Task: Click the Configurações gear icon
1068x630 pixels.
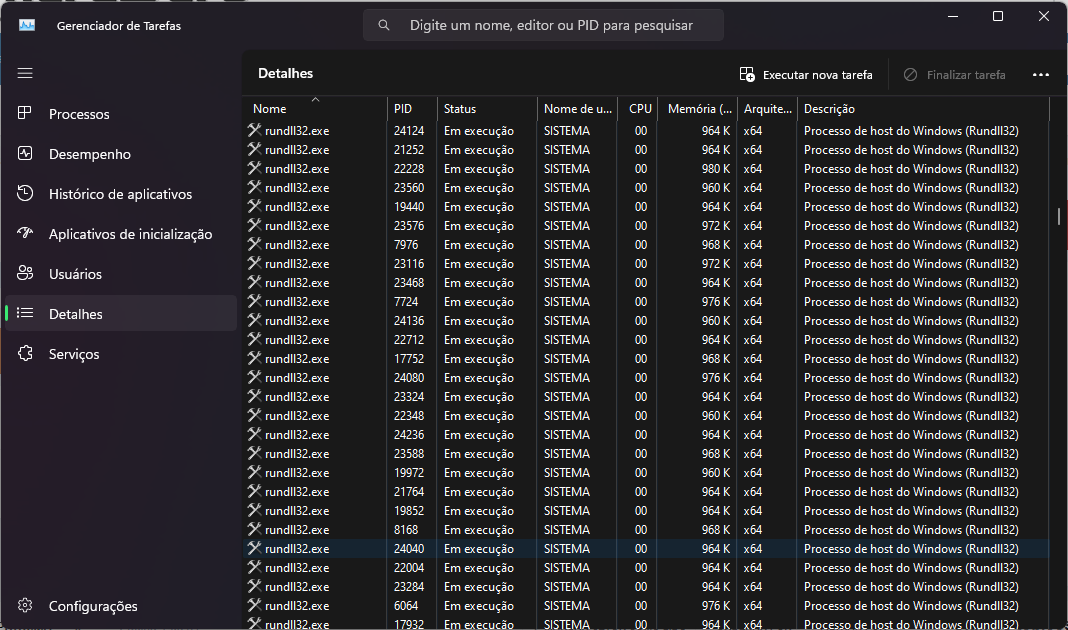Action: point(25,605)
